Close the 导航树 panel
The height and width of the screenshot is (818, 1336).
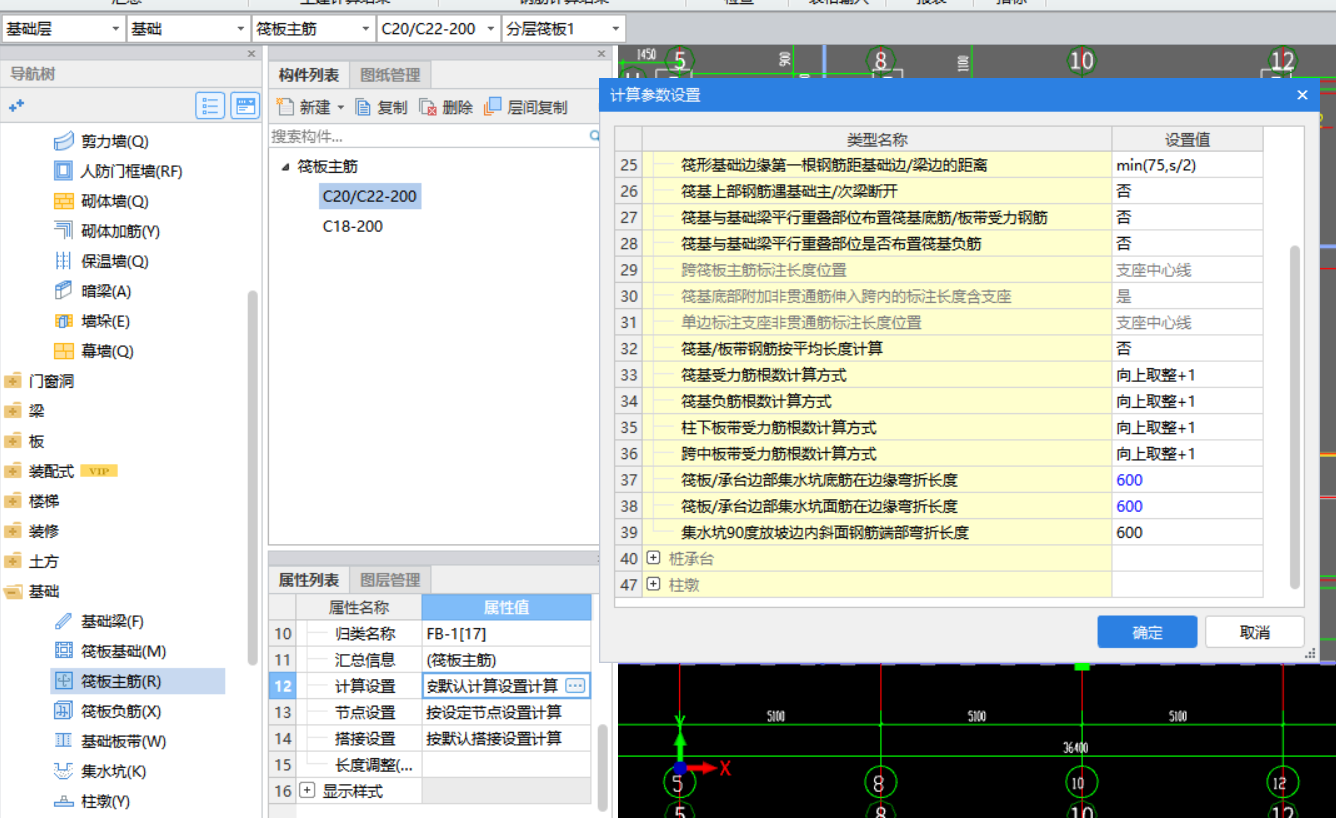pos(252,53)
